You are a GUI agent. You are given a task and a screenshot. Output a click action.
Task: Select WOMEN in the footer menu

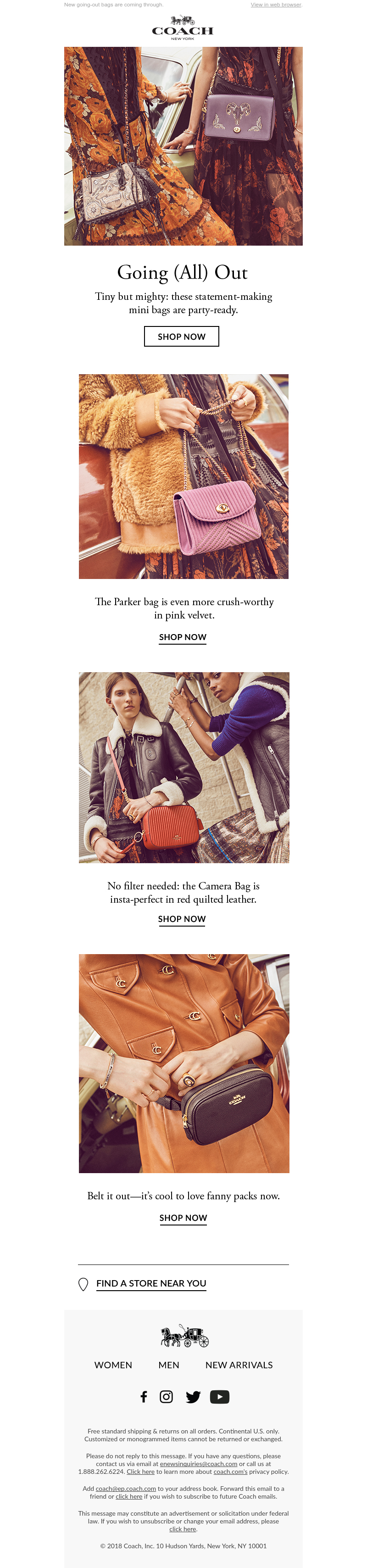coord(113,1365)
